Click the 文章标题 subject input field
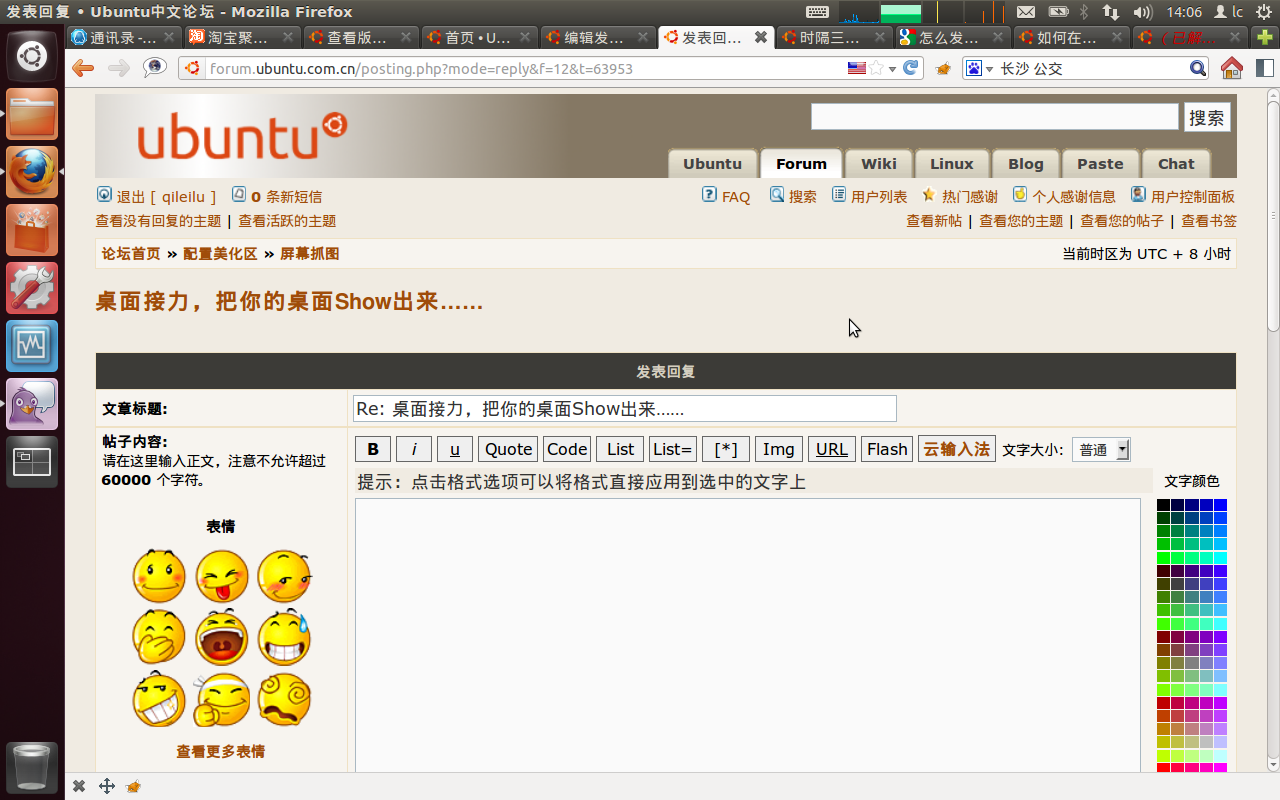The width and height of the screenshot is (1280, 800). click(625, 408)
